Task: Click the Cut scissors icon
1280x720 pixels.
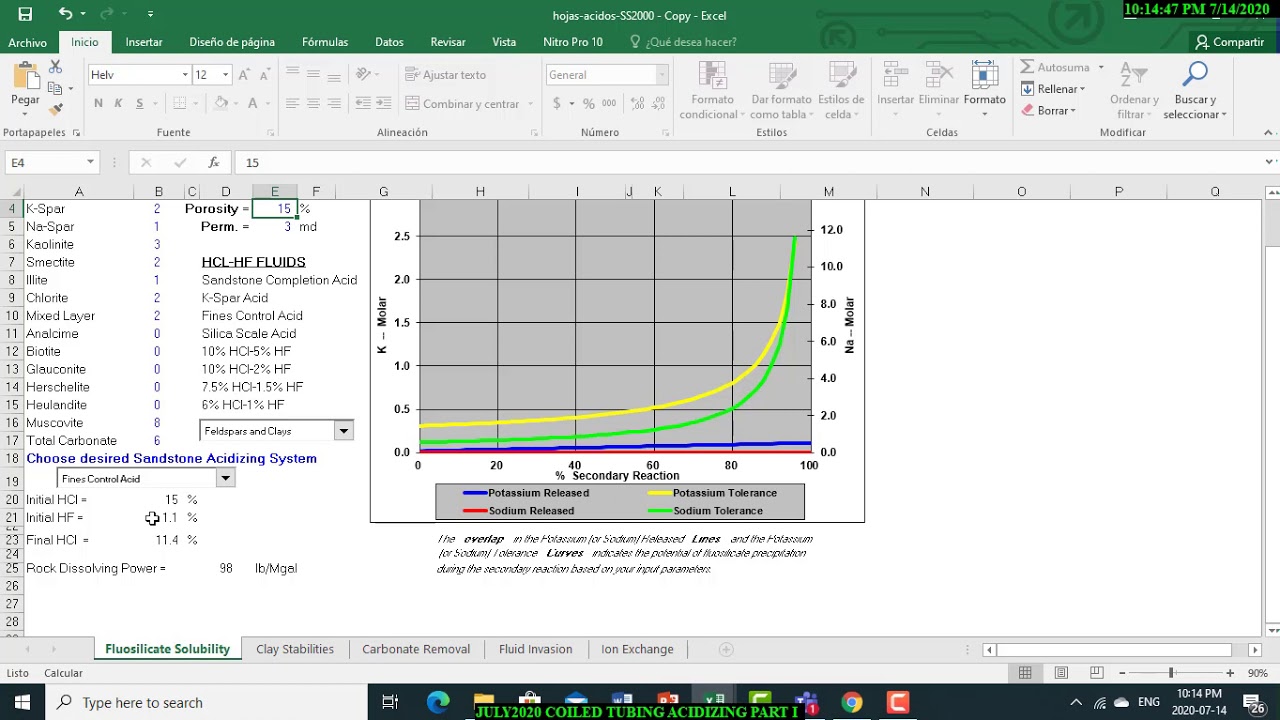Action: point(55,66)
